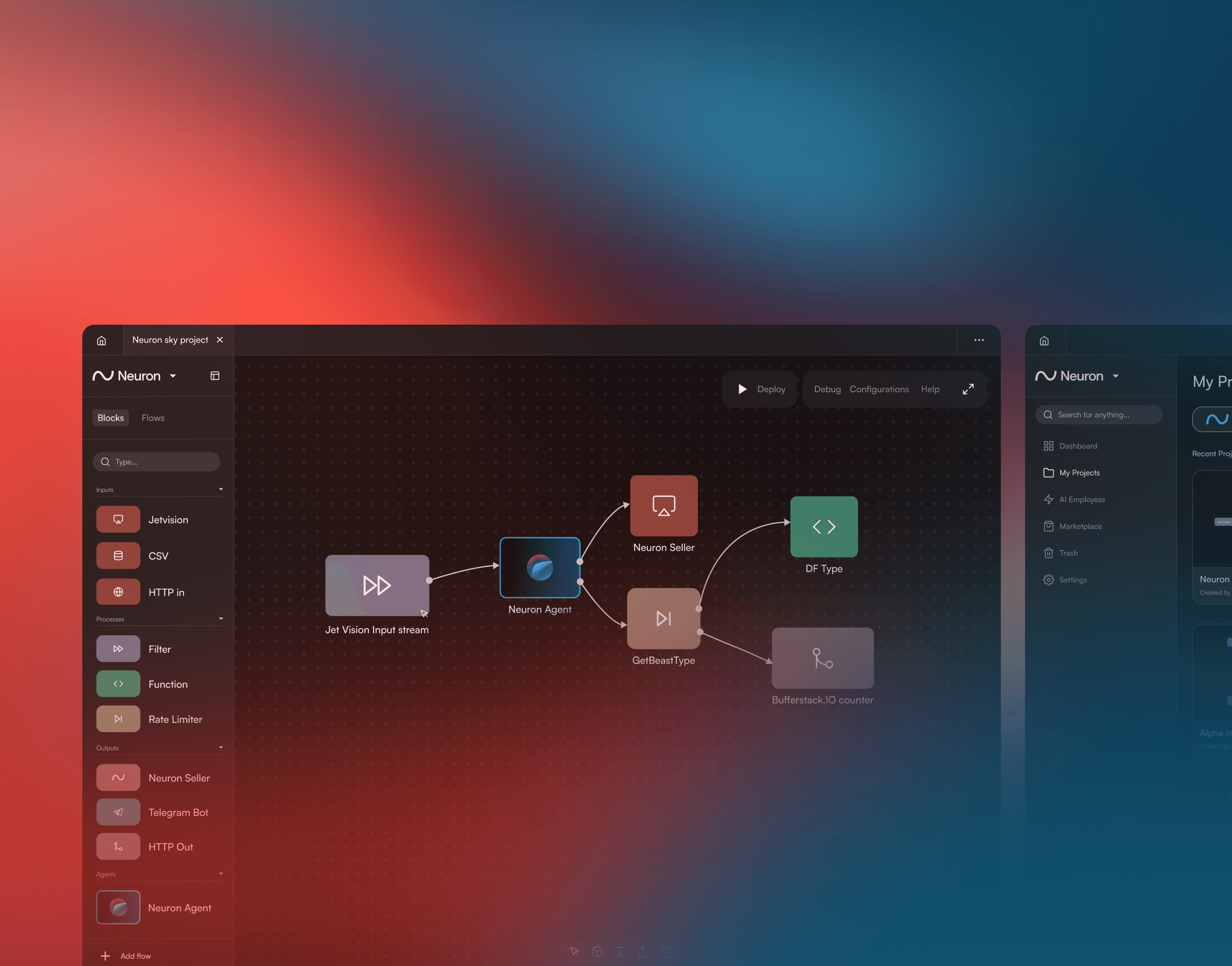Click the fullscreen expand arrows icon
Viewport: 1232px width, 966px height.
[968, 389]
